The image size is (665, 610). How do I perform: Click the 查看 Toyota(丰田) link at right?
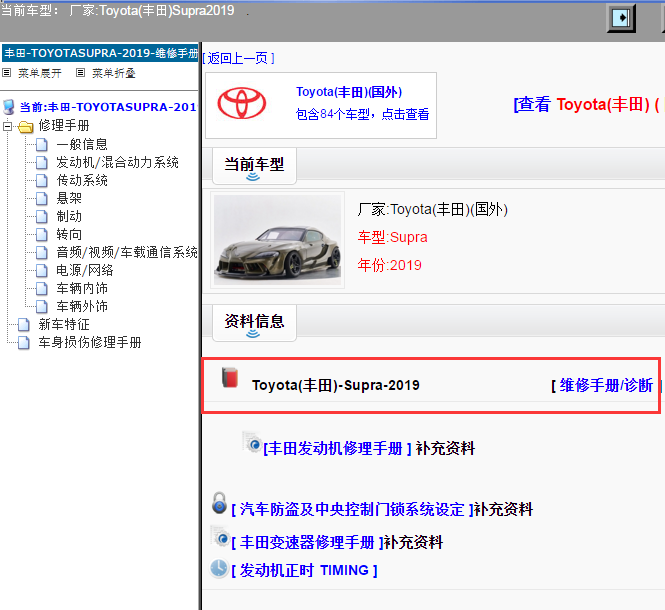click(x=587, y=104)
